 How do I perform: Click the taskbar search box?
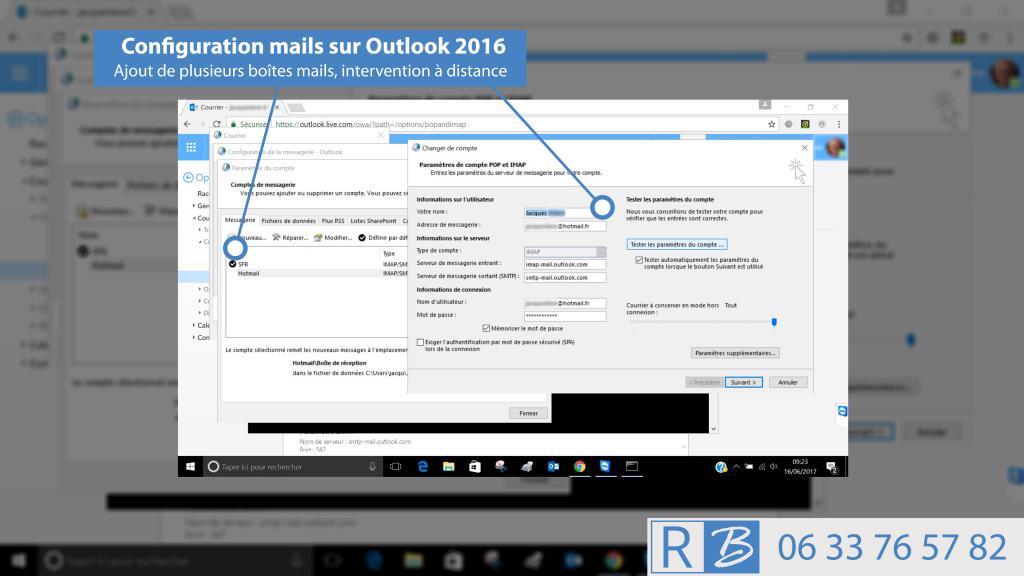click(292, 466)
